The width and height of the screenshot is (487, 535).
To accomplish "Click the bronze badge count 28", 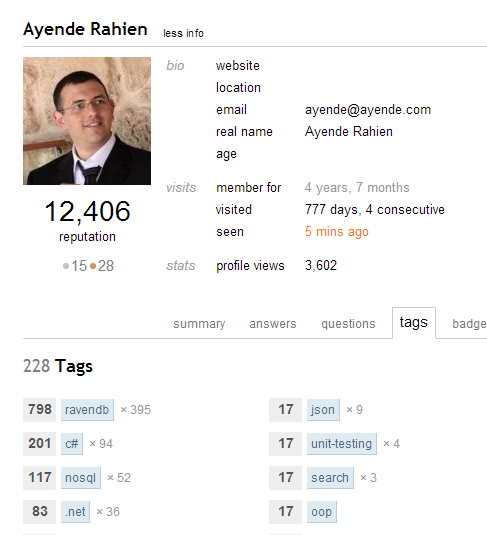I will [102, 266].
